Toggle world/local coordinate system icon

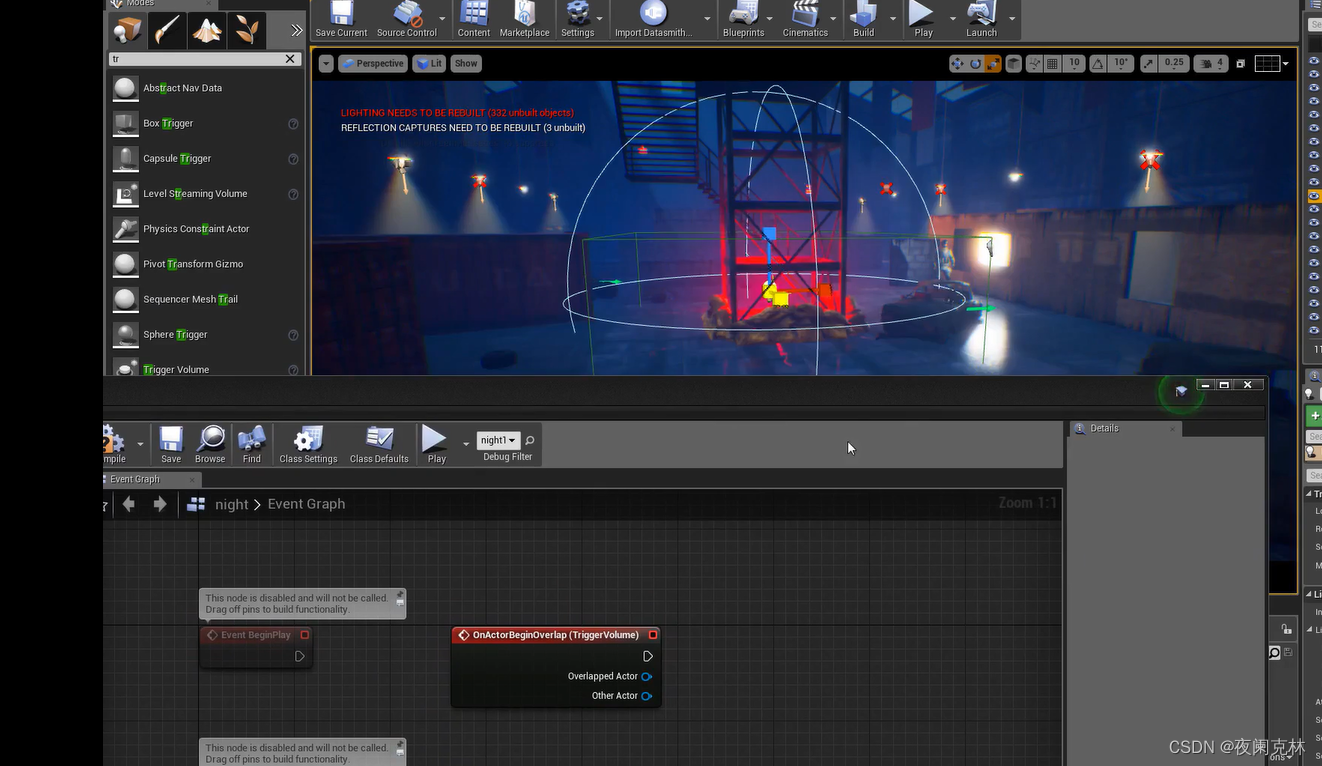click(x=1013, y=63)
